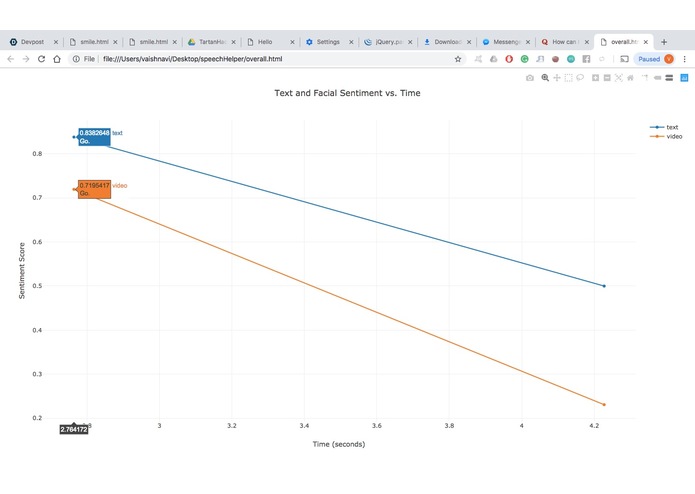695x494 pixels.
Task: Click the address bar URL
Action: coord(192,59)
